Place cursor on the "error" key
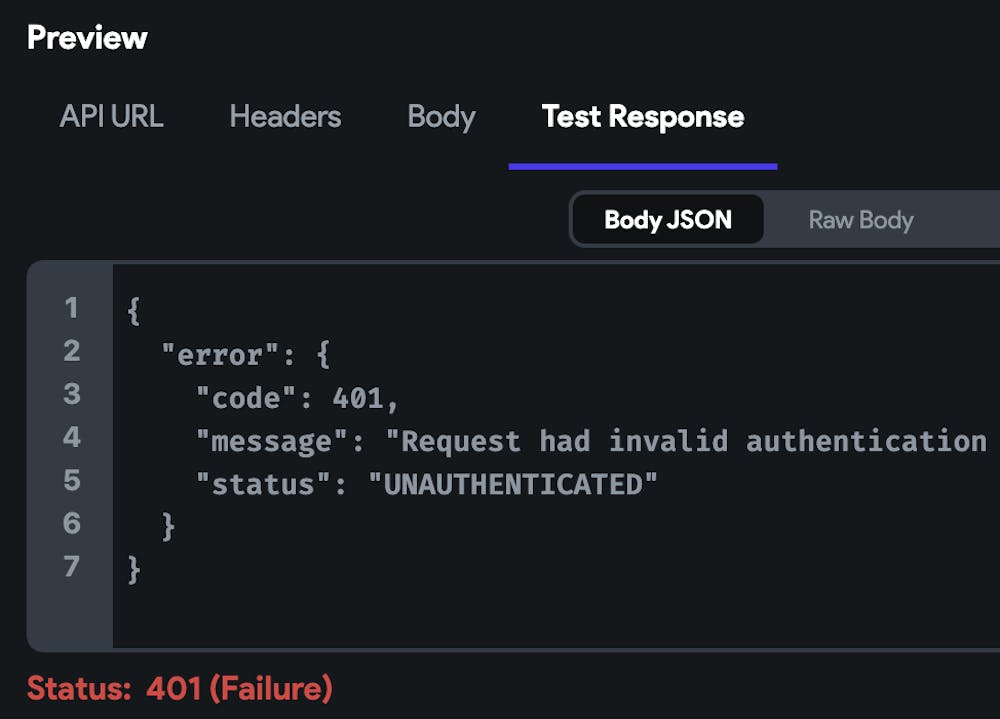1000x719 pixels. tap(219, 355)
